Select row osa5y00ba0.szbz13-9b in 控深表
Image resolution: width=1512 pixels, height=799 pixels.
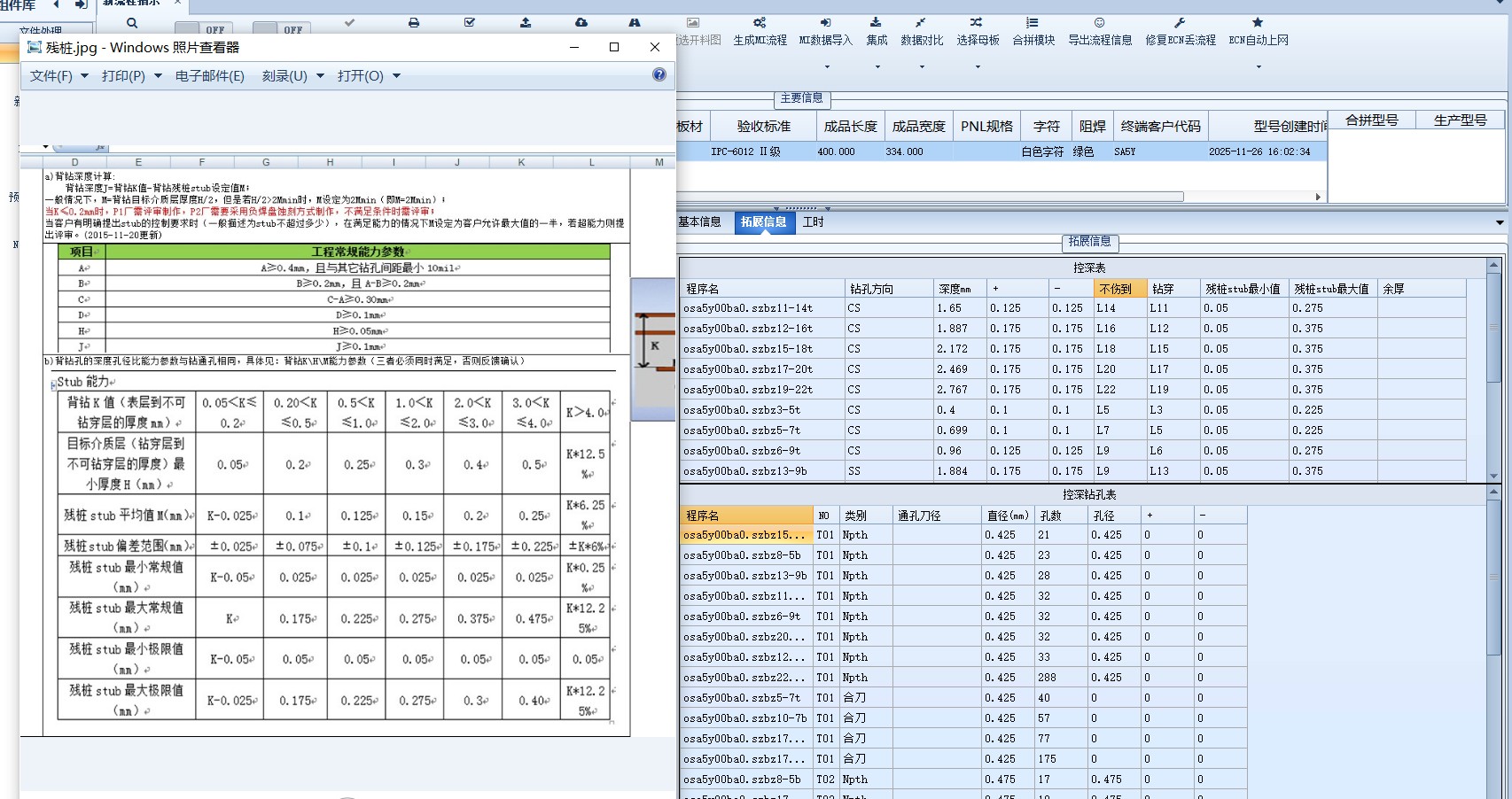[1072, 471]
